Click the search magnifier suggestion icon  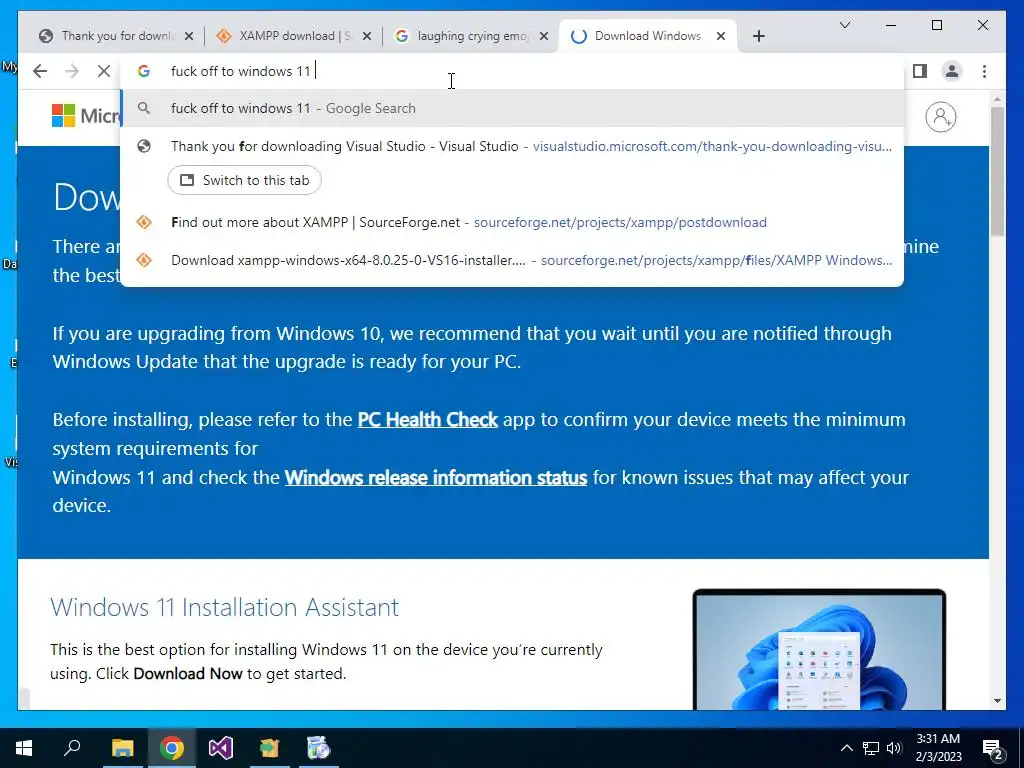click(x=144, y=108)
